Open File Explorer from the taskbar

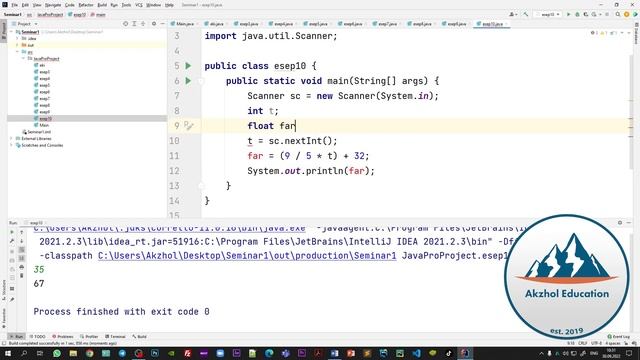pos(73,353)
